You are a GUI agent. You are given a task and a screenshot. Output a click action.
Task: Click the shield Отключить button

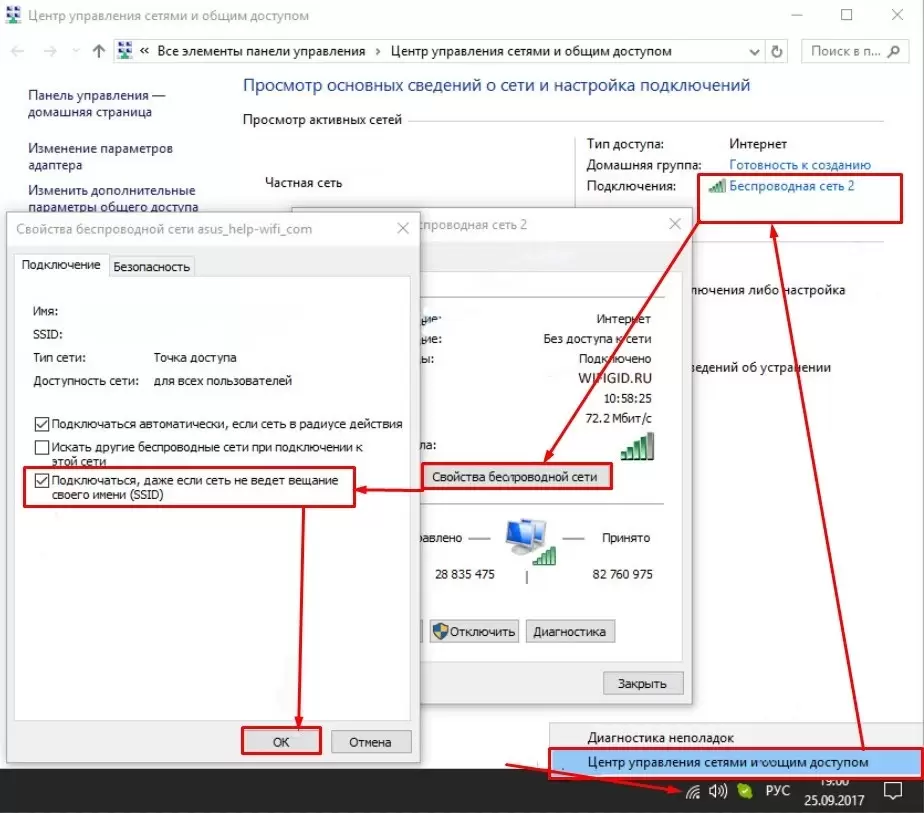[x=474, y=631]
